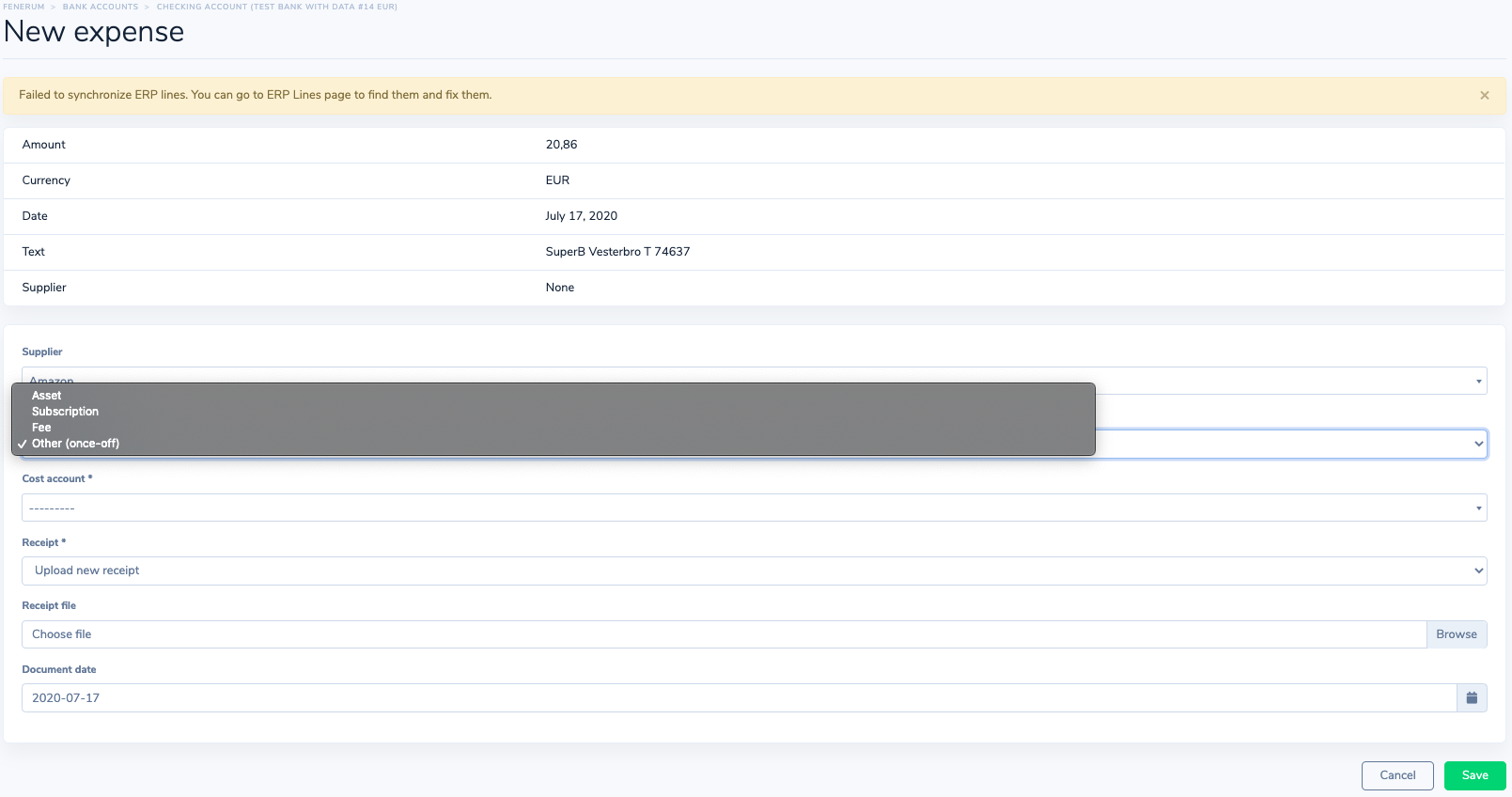Click the chevron of the expense type select
Screen dimensions: 1512x797
(x=1478, y=444)
